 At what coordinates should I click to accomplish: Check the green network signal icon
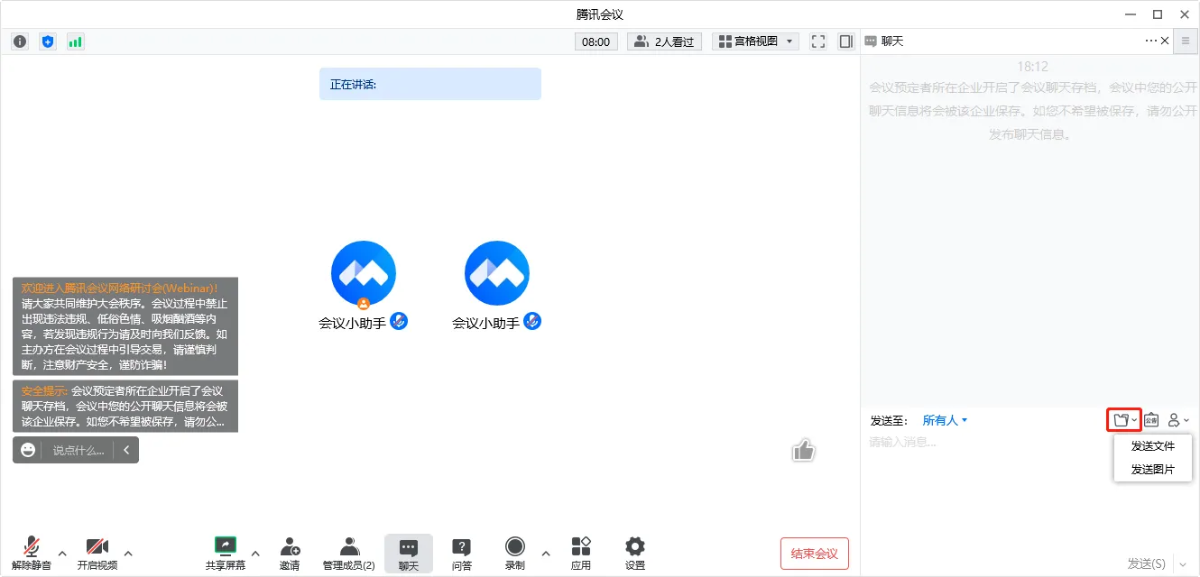pos(75,41)
